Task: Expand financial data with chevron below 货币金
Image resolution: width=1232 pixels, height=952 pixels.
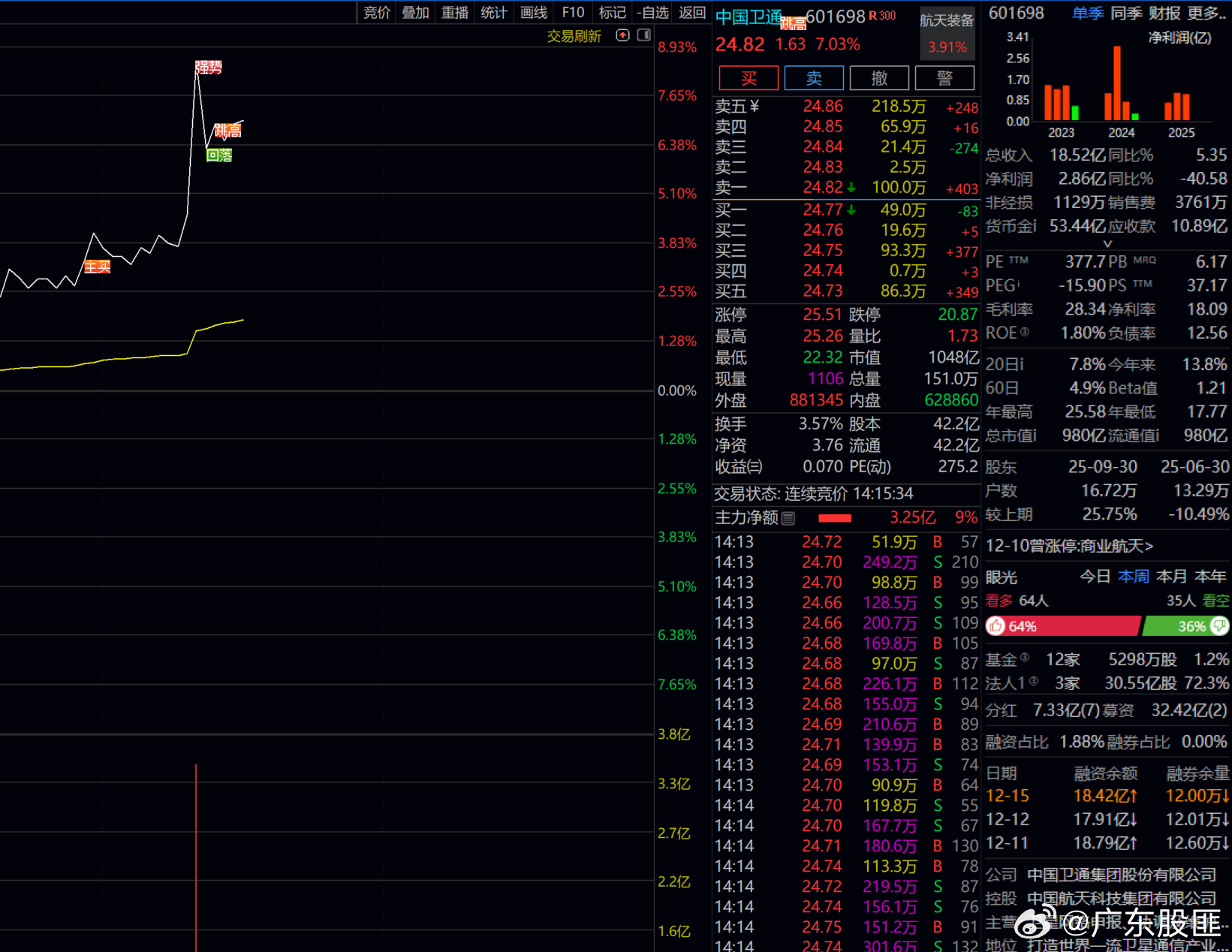Action: (x=1107, y=244)
